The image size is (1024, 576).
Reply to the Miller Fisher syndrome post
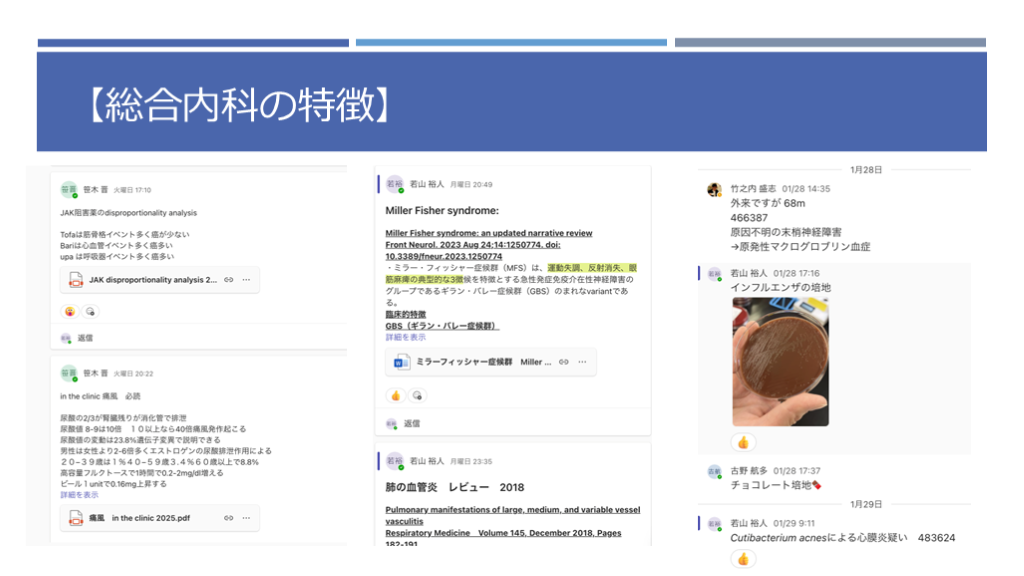pyautogui.click(x=411, y=423)
